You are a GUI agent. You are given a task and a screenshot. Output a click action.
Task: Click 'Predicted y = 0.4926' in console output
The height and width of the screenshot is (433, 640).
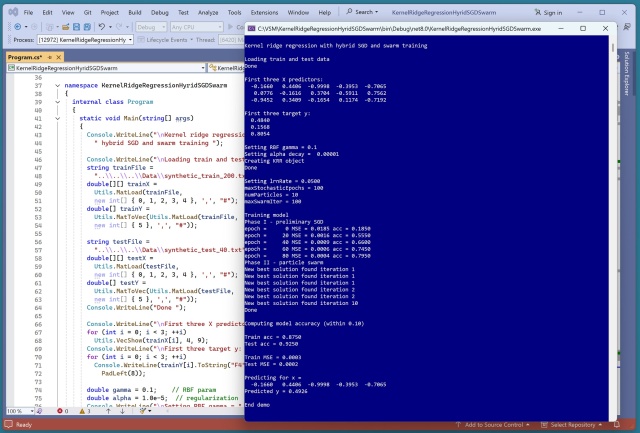[x=276, y=391]
